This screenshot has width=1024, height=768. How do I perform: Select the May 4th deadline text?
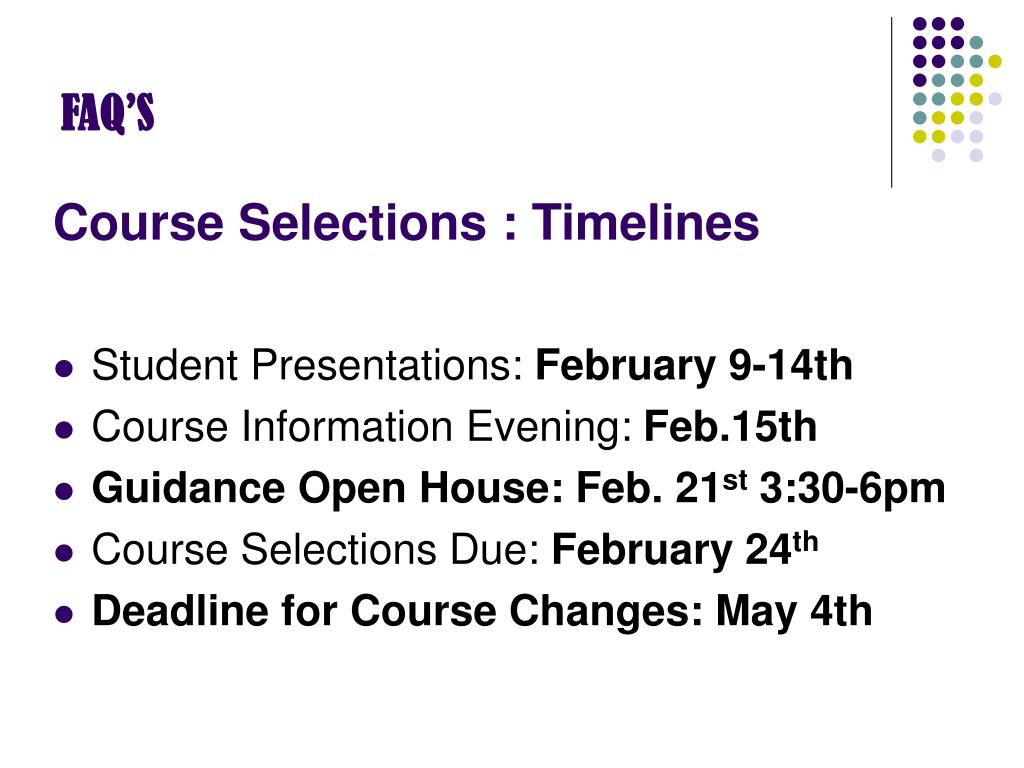pos(794,611)
